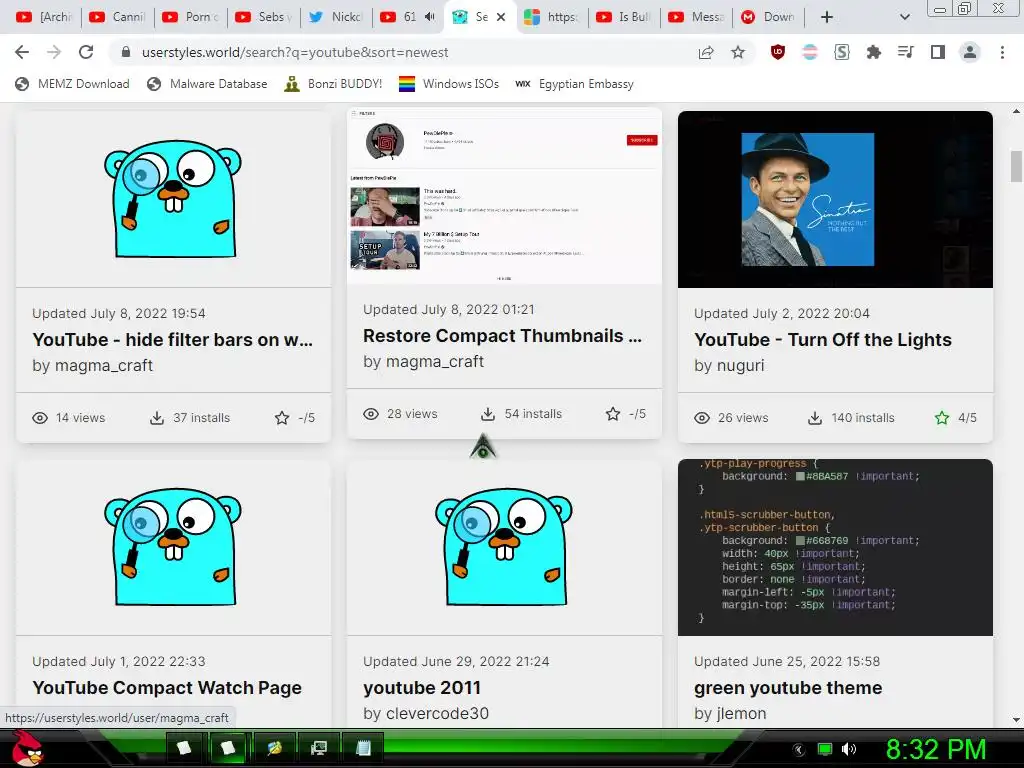The height and width of the screenshot is (768, 1024).
Task: Click the page vertical scrollbar thumb
Action: tap(1016, 167)
